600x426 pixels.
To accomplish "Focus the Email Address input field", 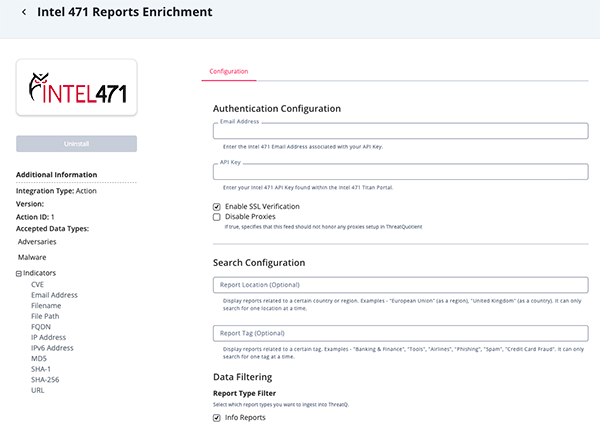I will pos(400,131).
